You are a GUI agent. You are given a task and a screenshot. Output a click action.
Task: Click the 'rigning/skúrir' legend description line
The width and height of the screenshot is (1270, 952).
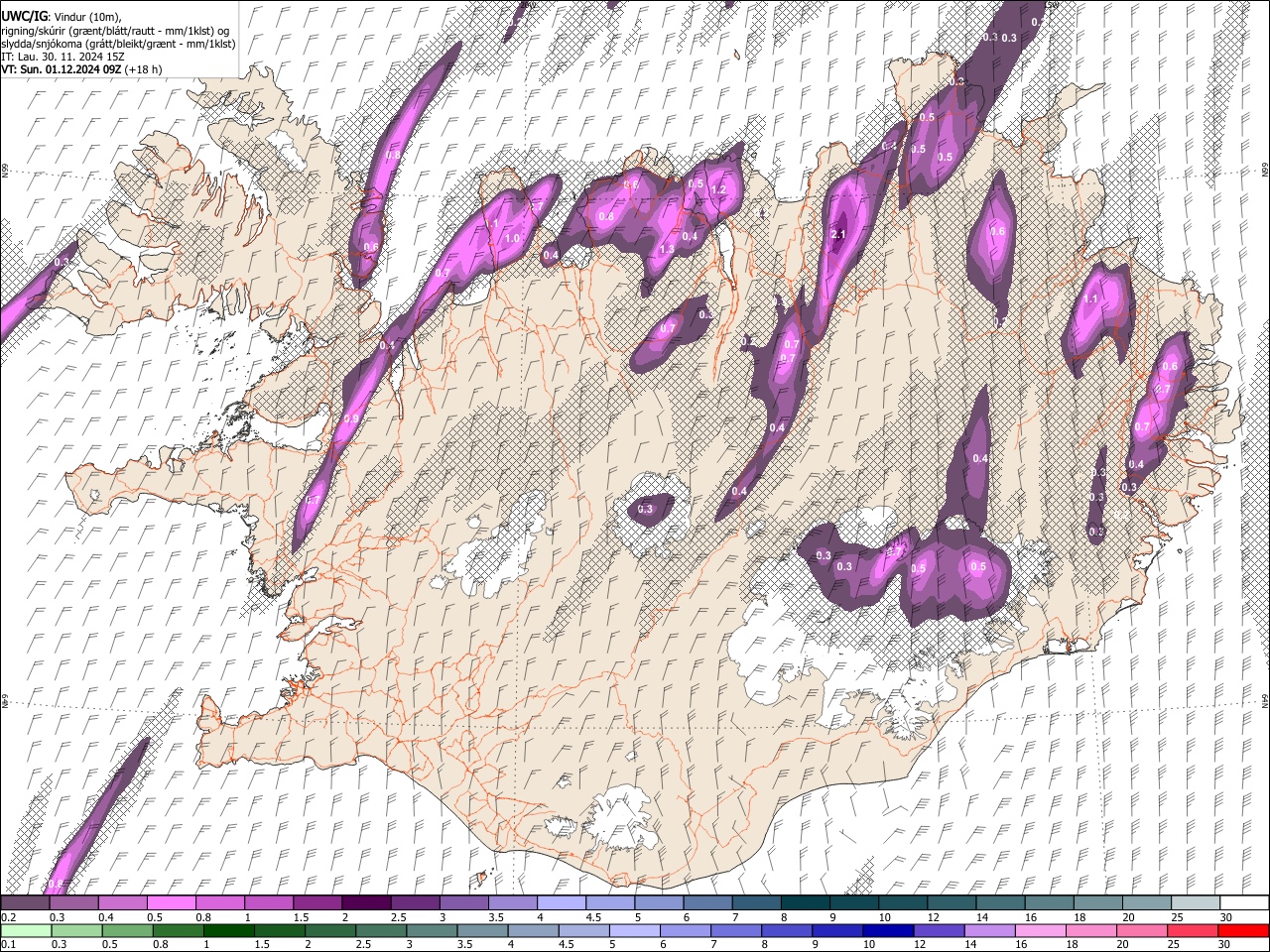click(x=115, y=31)
